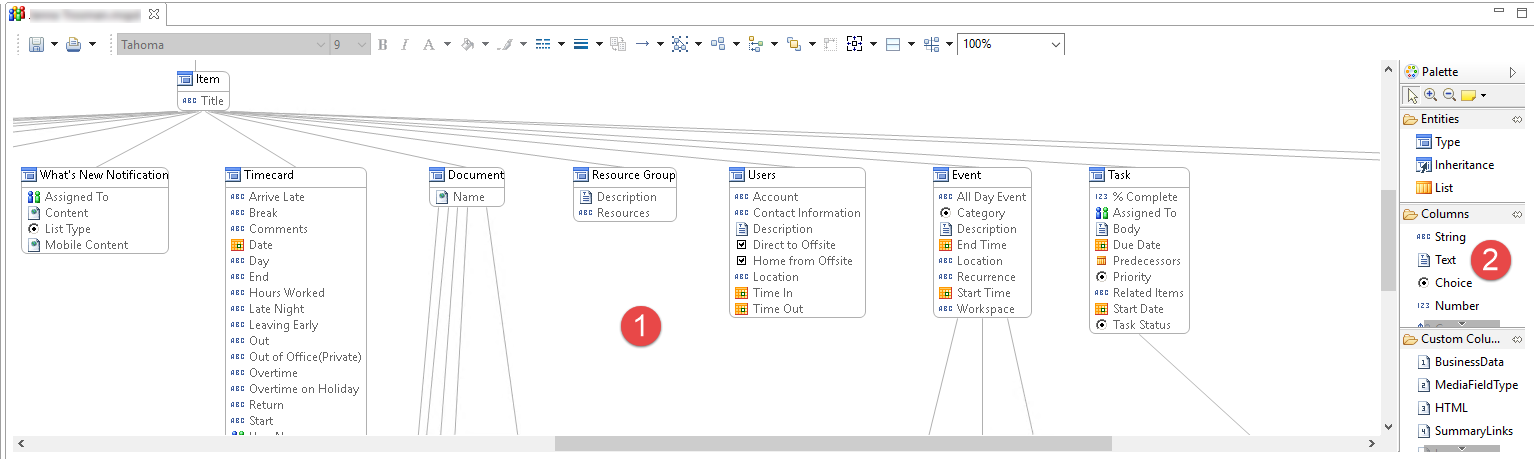Pick the BusinessData custom column tool
The height and width of the screenshot is (459, 1534).
[x=1460, y=362]
